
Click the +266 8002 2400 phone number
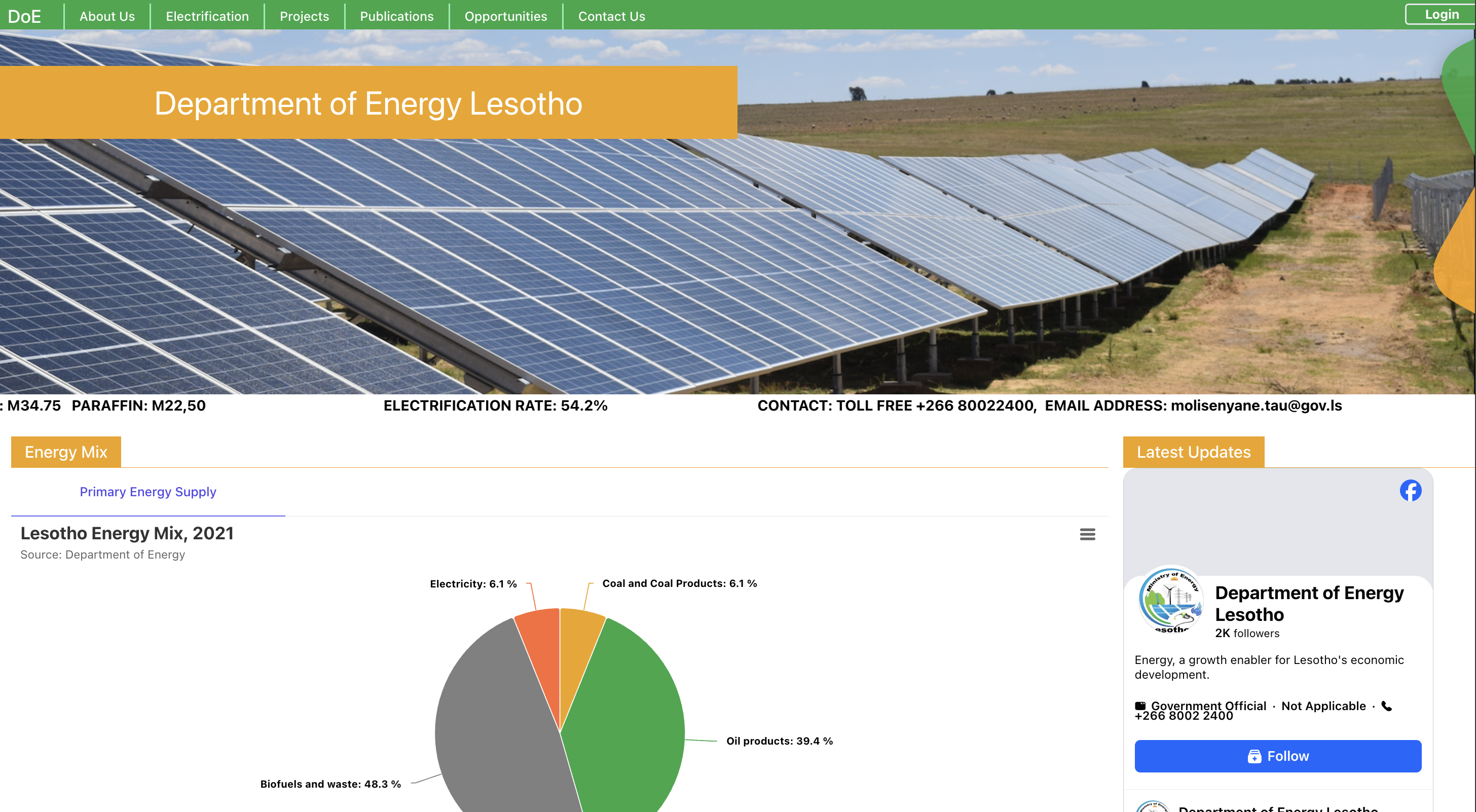(x=1184, y=716)
